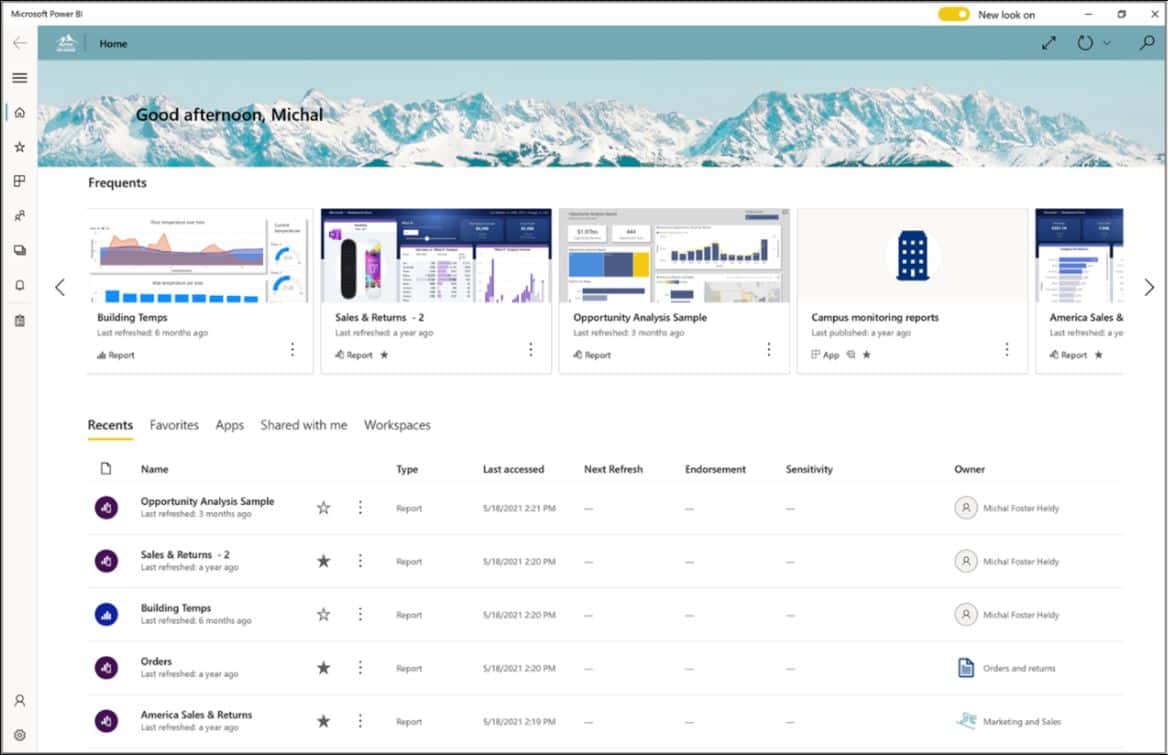Sort by the Name column header
The width and height of the screenshot is (1168, 755).
coord(154,469)
